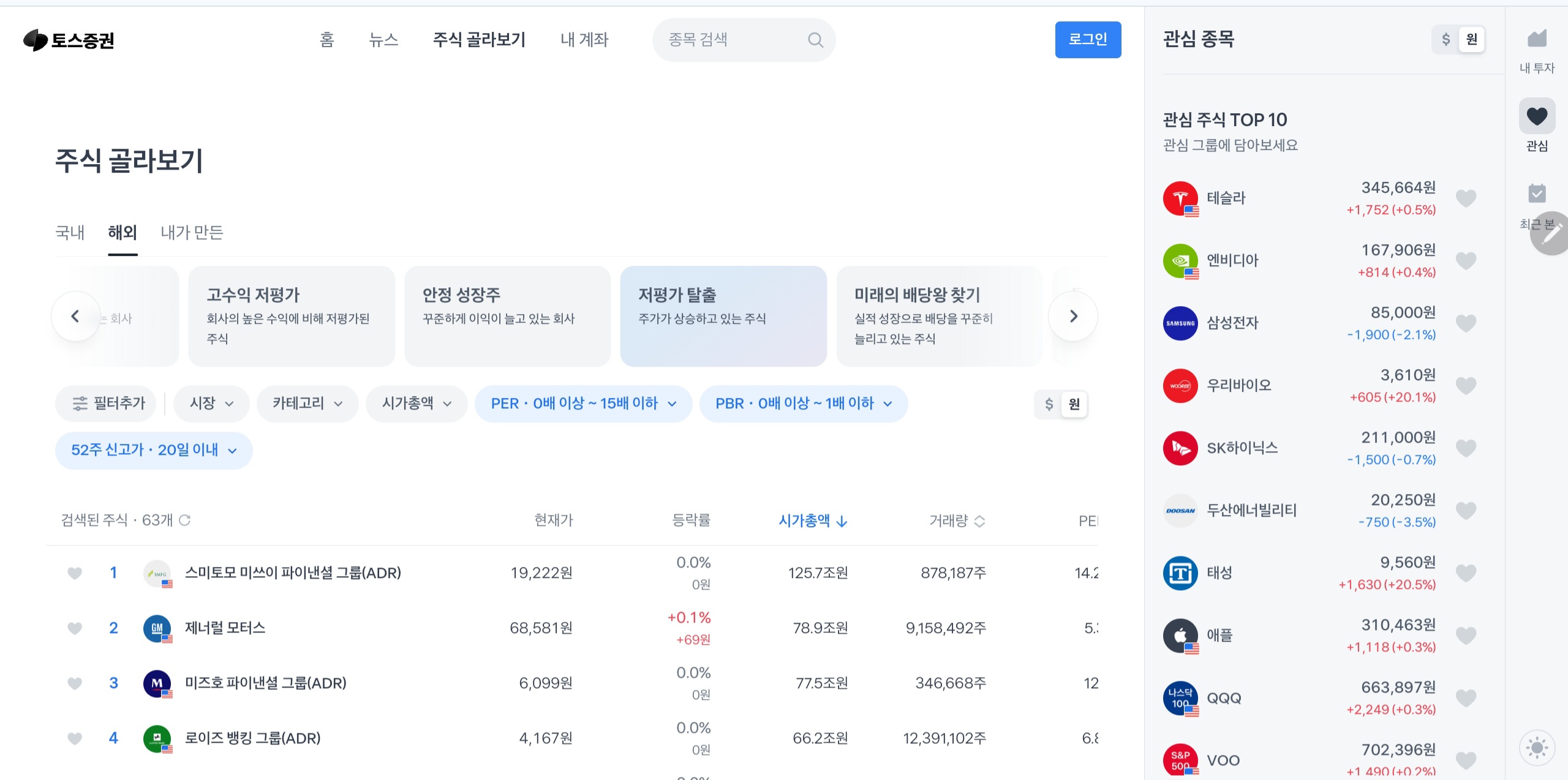1568x780 pixels.
Task: Sort by 거래량 column header
Action: (x=957, y=521)
